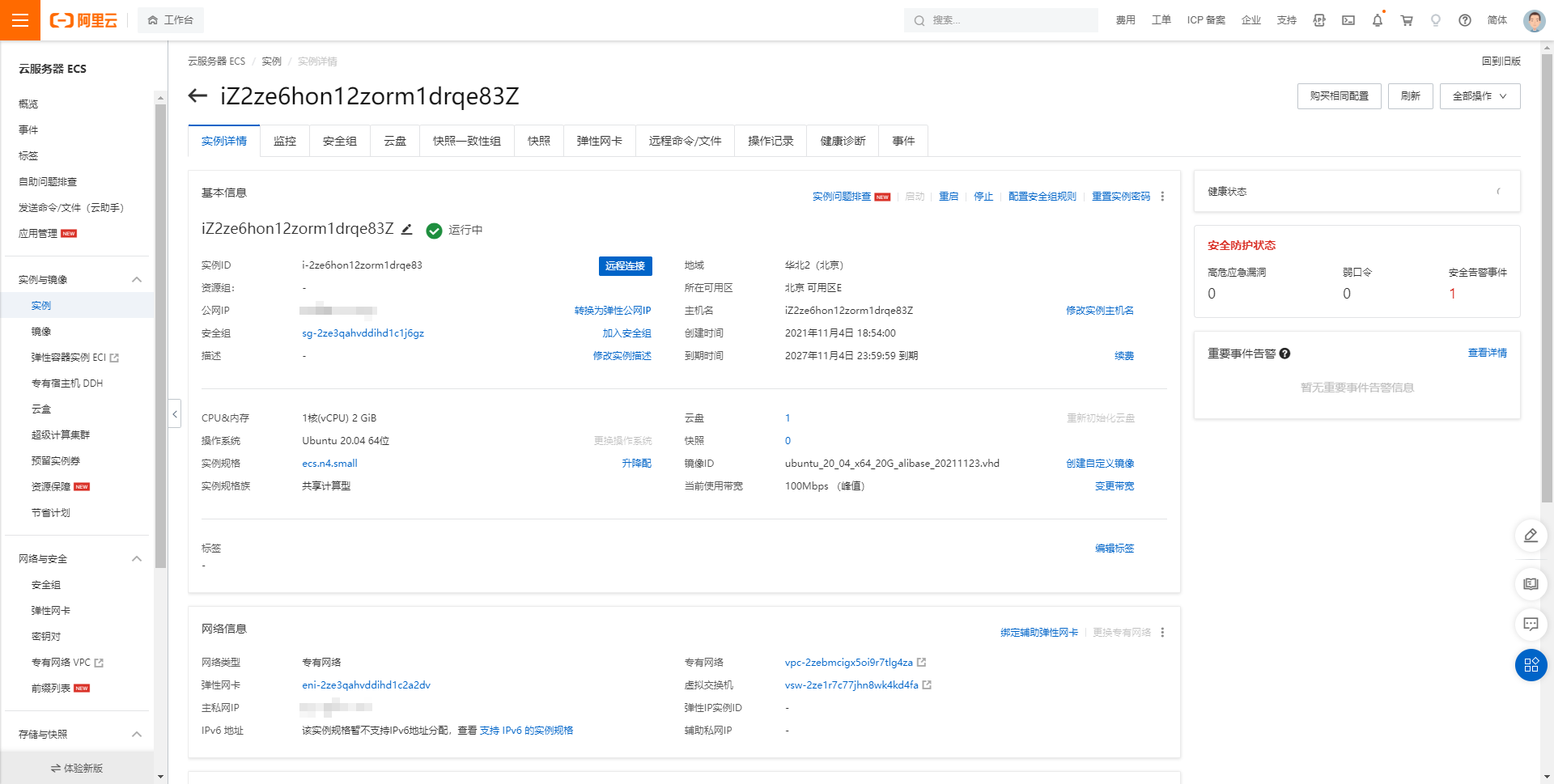This screenshot has height=784, width=1554.
Task: Click the 续费 renew link
Action: (x=1124, y=356)
